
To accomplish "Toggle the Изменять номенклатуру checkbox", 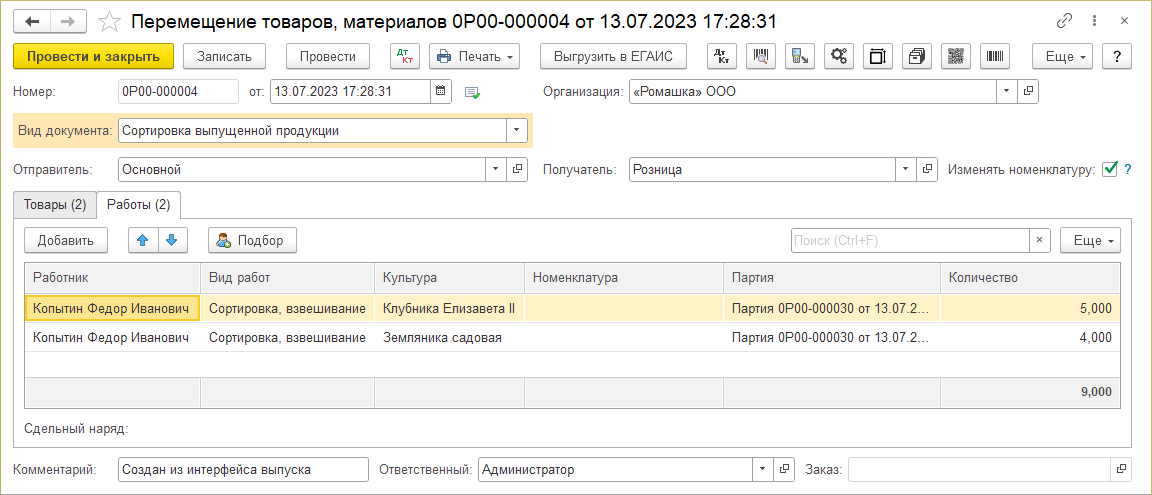I will click(1109, 169).
